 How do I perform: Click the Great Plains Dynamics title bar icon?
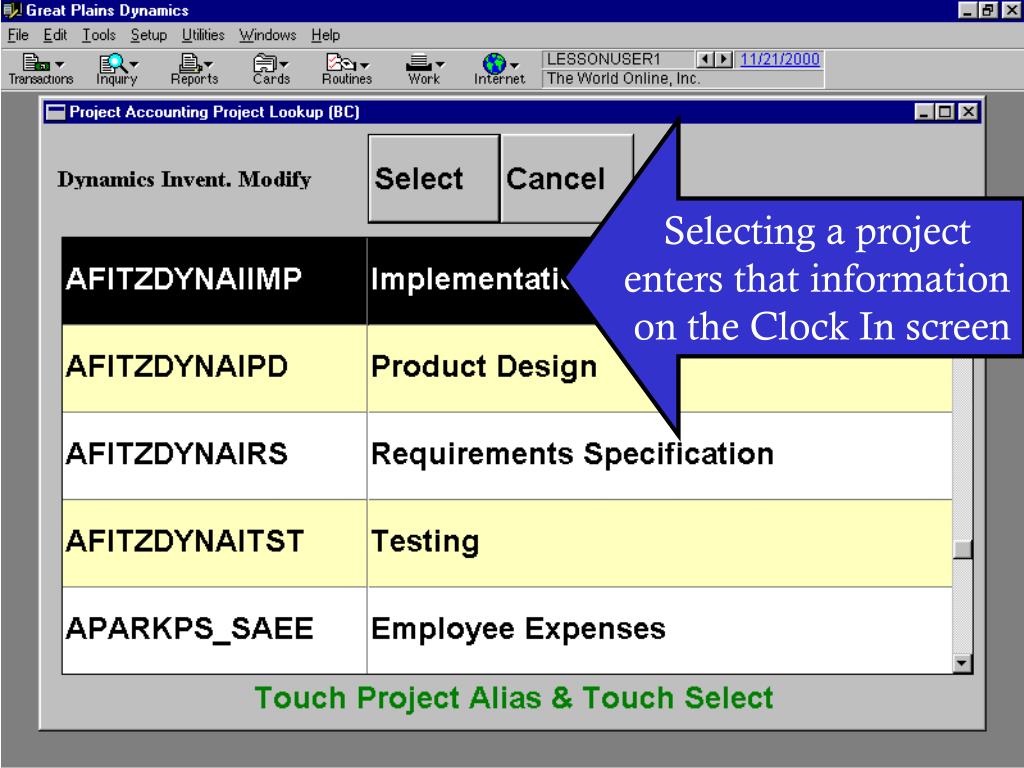point(12,10)
